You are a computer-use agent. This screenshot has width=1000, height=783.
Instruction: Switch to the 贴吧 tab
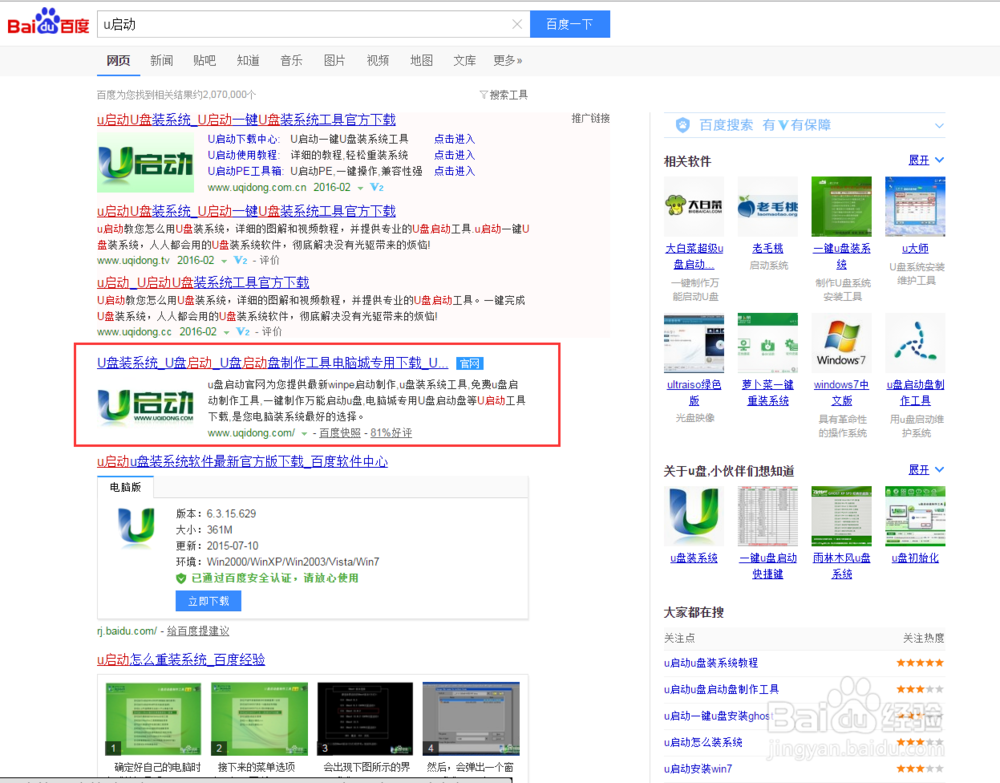coord(205,61)
